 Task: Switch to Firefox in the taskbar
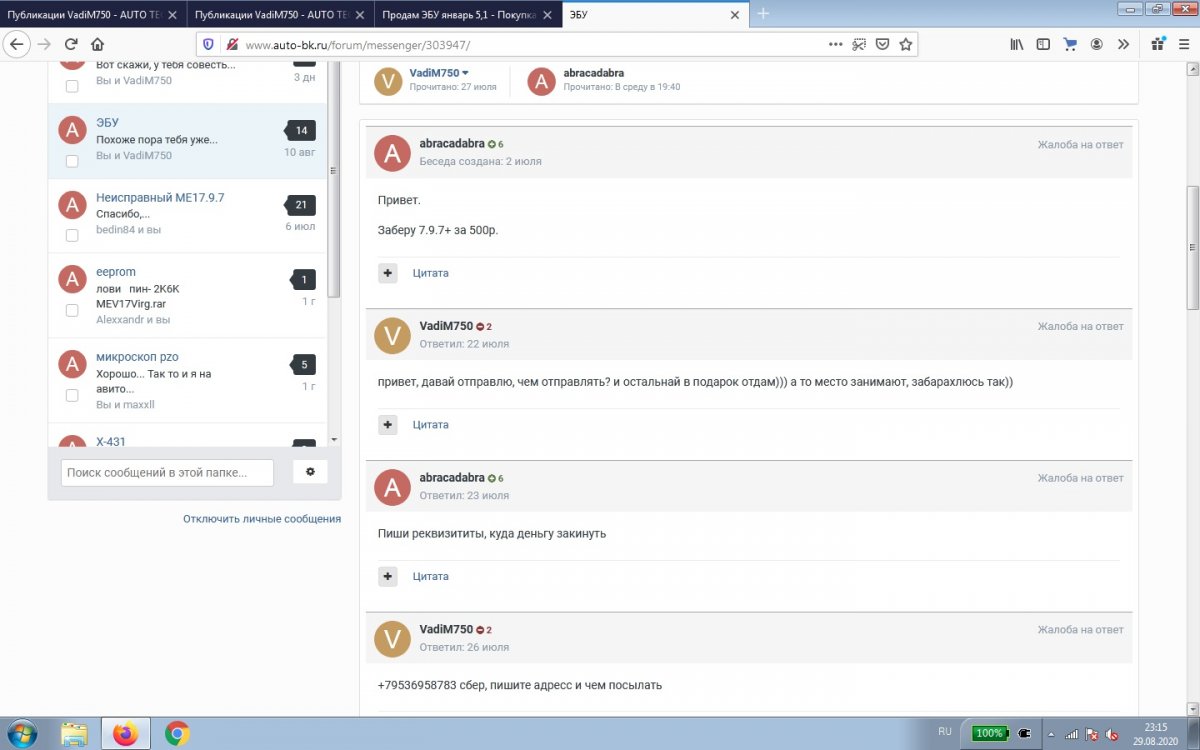tap(126, 734)
